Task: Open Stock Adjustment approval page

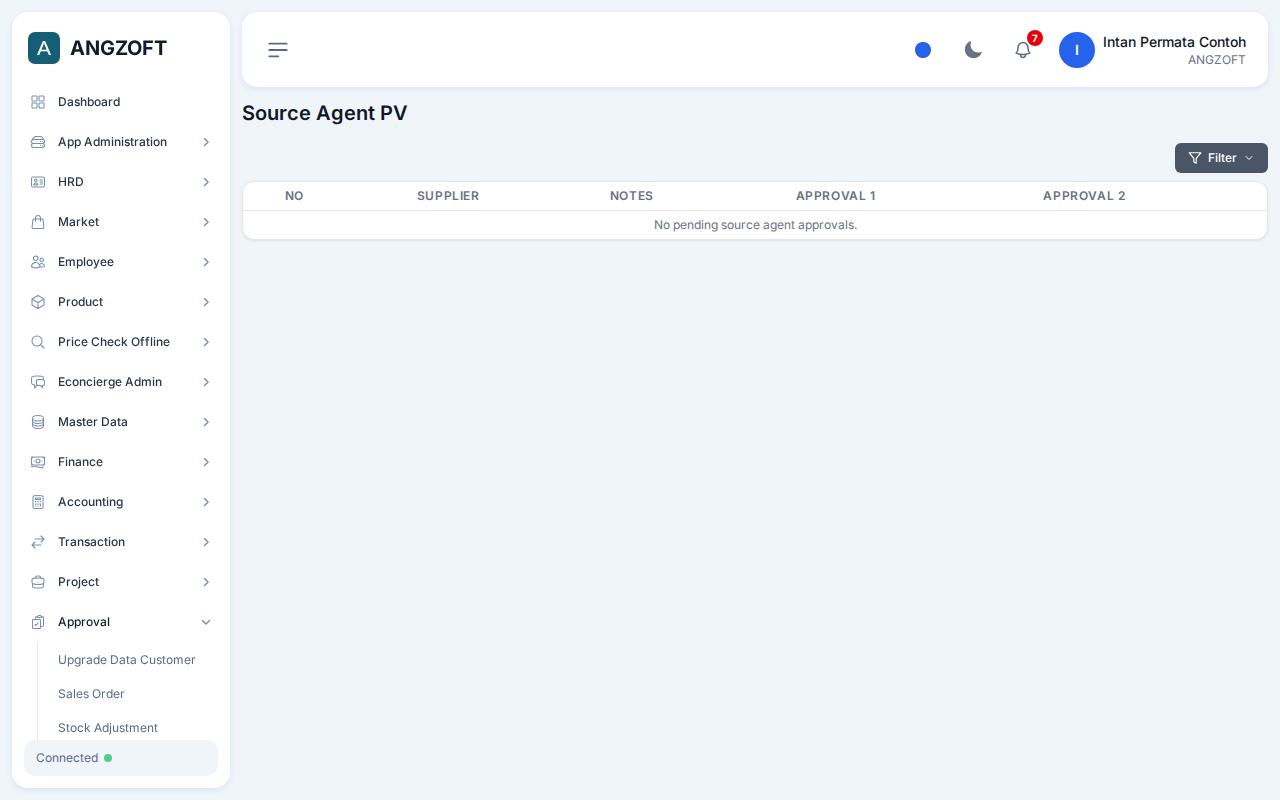Action: (x=108, y=728)
